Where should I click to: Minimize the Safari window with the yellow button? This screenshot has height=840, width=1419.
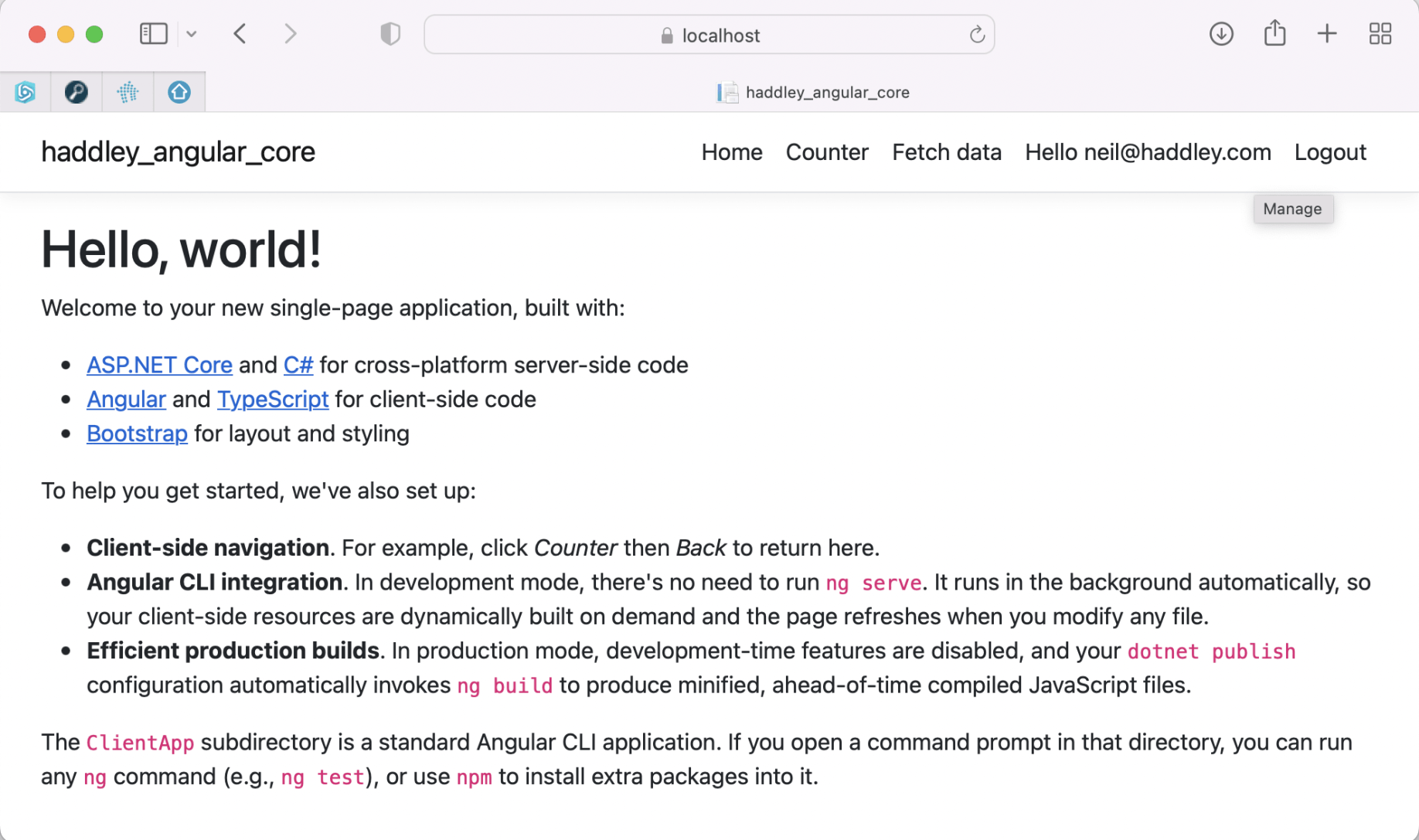[66, 34]
